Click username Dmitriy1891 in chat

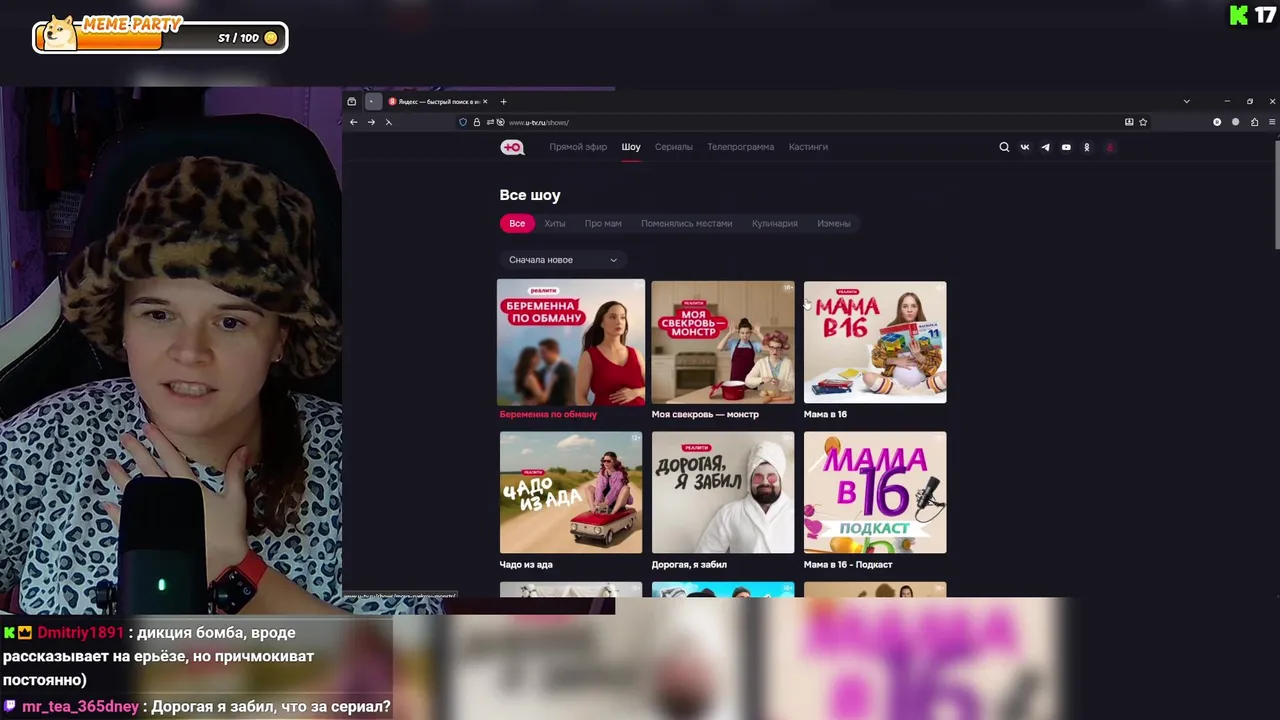(x=80, y=633)
